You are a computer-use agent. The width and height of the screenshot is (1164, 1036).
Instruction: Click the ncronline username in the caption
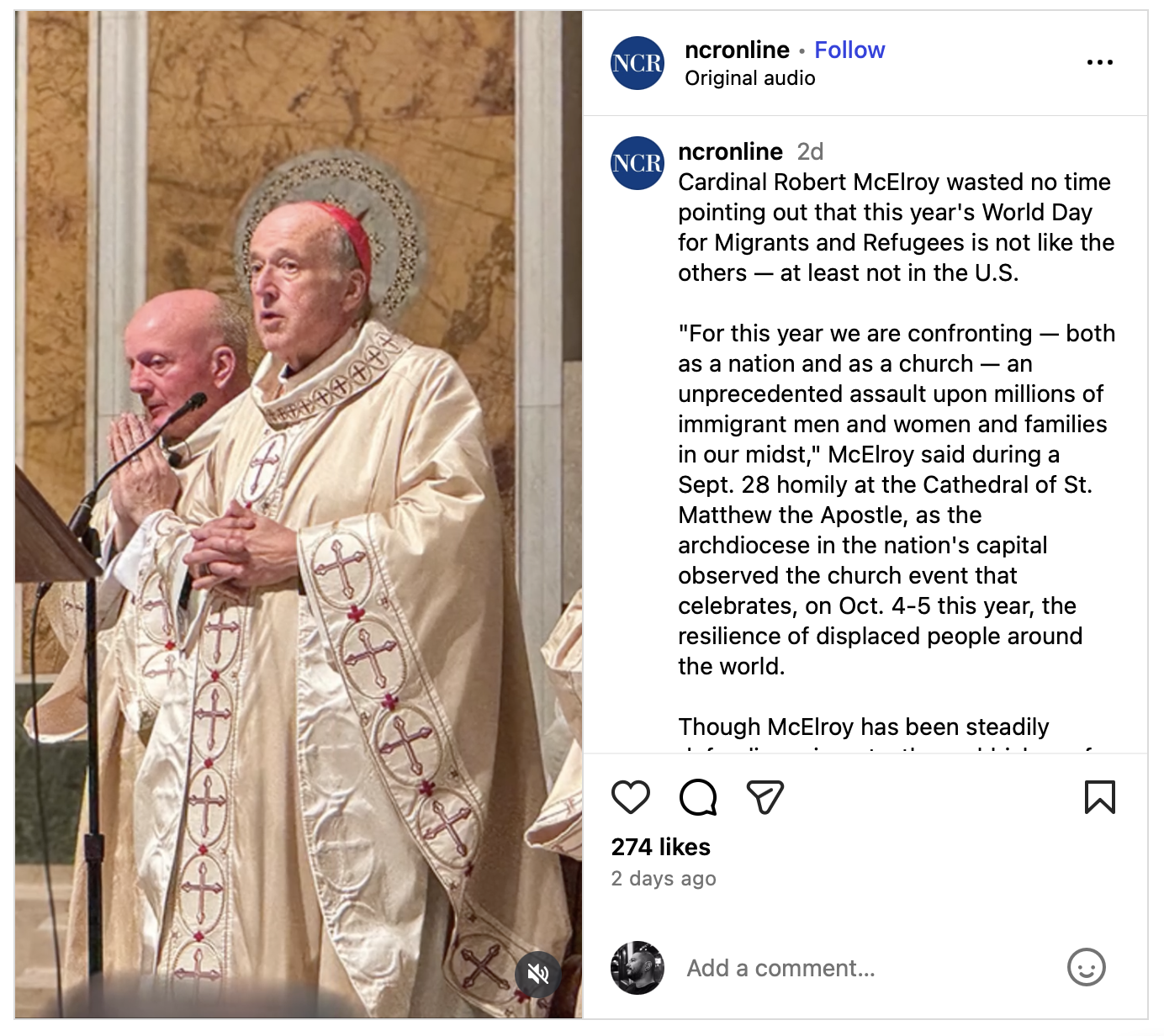[x=730, y=151]
